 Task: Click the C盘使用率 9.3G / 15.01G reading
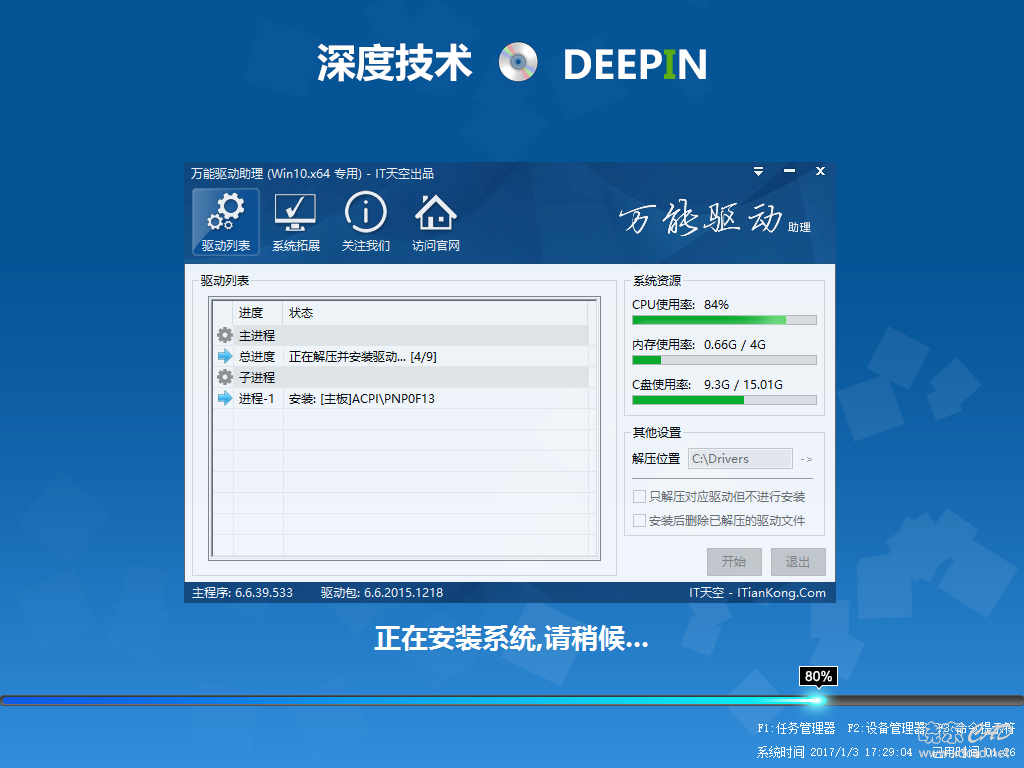(x=707, y=384)
